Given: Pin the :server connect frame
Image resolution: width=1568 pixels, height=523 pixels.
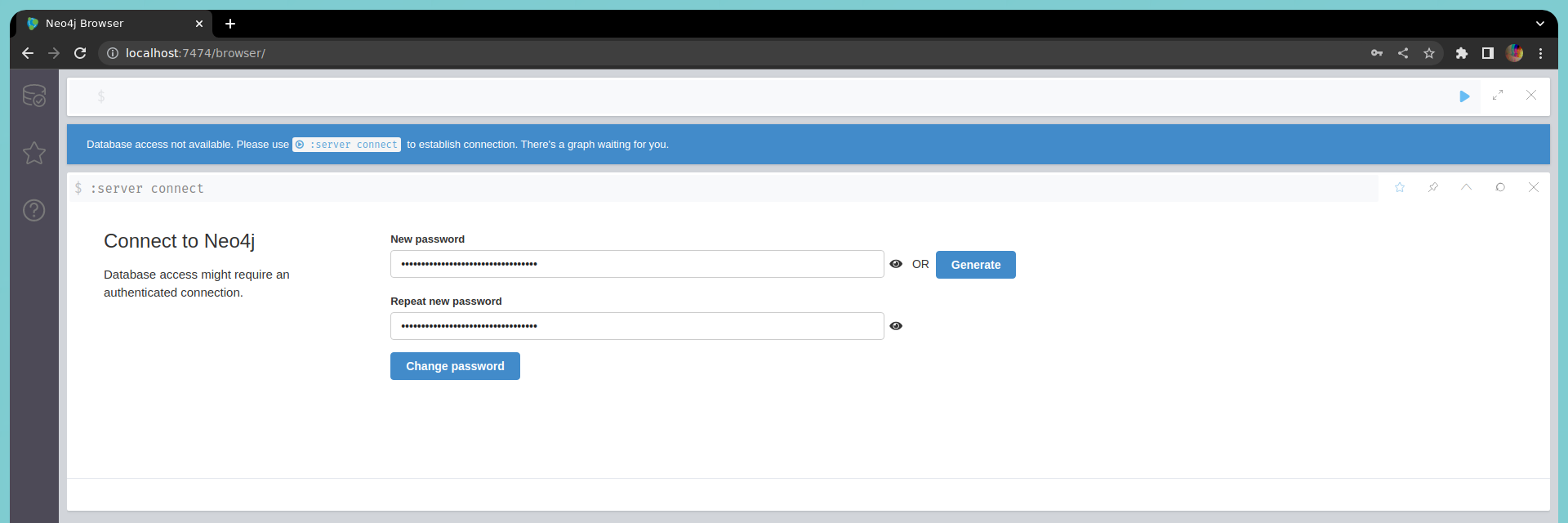Looking at the screenshot, I should (x=1433, y=187).
